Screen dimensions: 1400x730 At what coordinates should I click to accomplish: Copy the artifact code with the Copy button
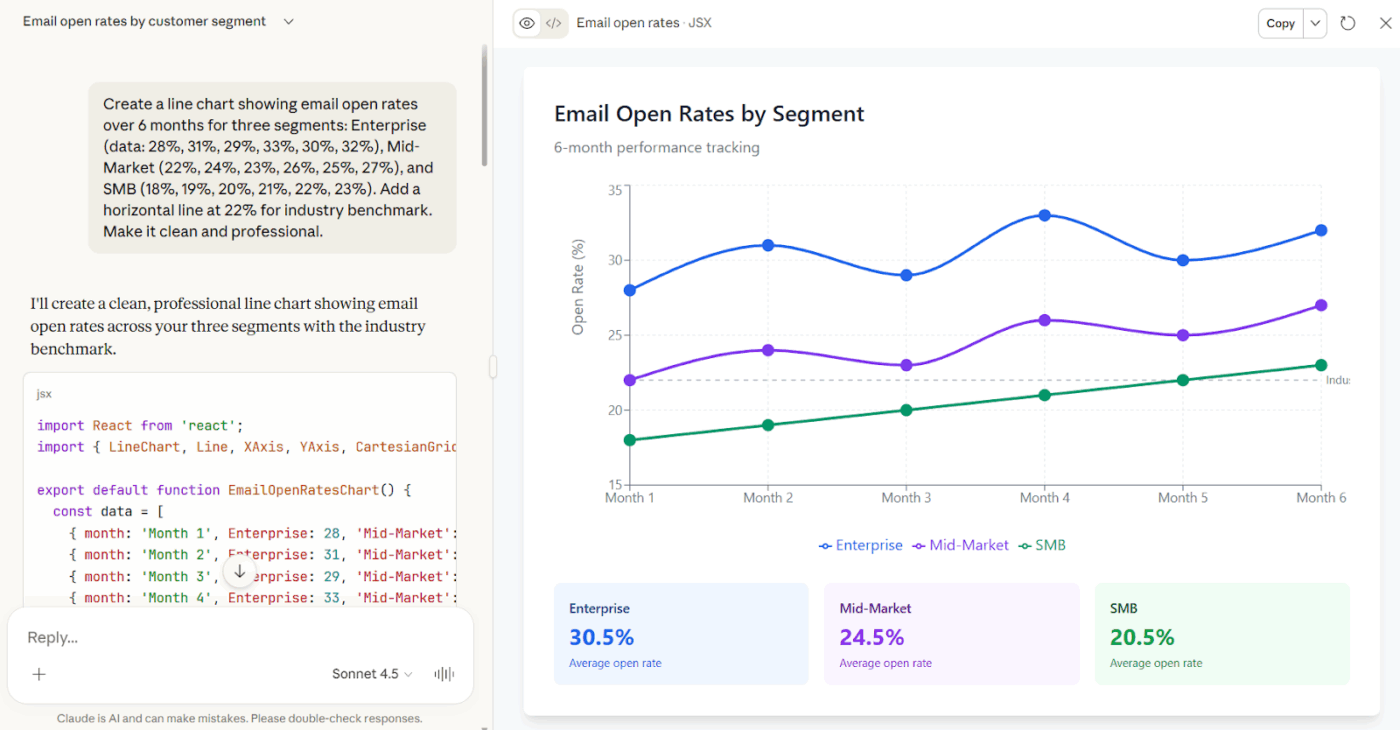click(x=1280, y=23)
